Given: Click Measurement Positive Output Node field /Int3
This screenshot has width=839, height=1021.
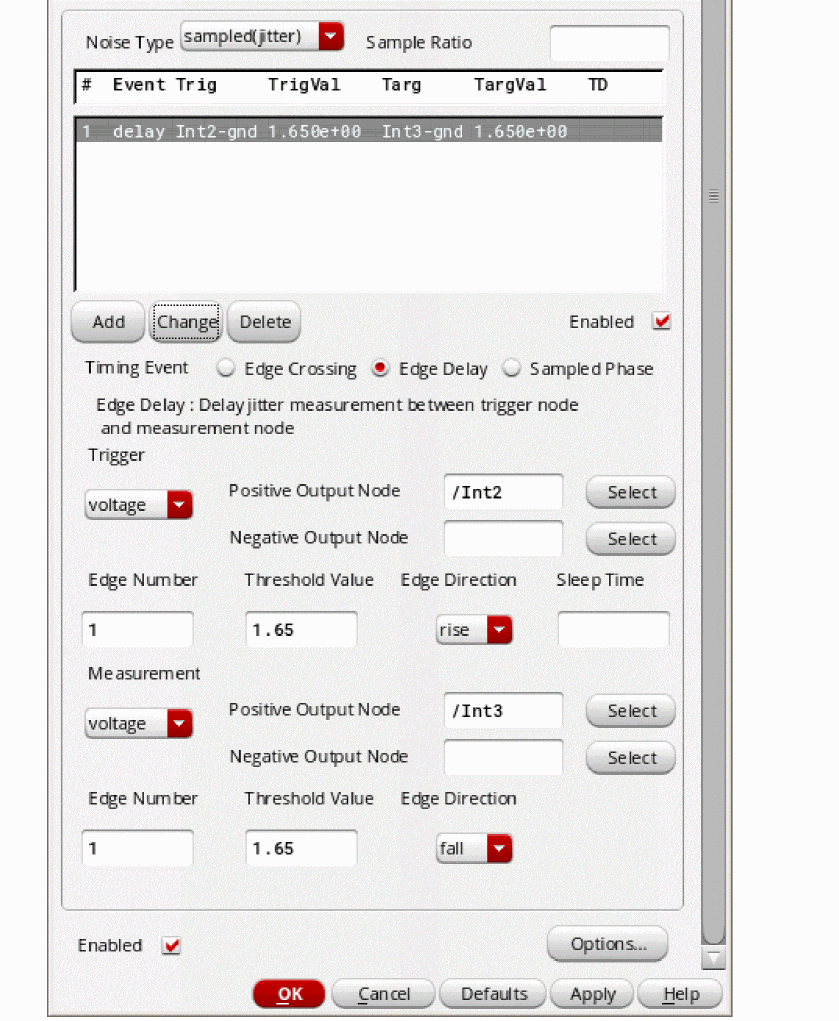Looking at the screenshot, I should click(x=503, y=710).
